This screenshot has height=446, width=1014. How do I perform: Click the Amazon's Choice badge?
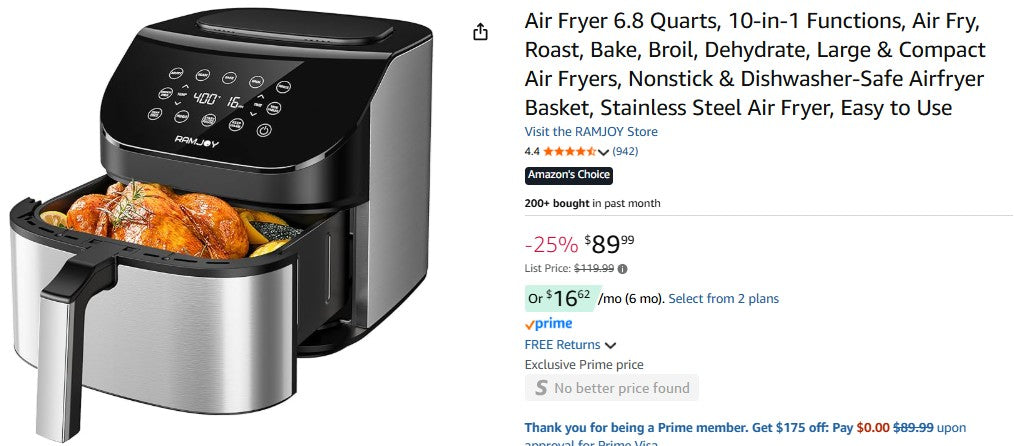(x=568, y=175)
